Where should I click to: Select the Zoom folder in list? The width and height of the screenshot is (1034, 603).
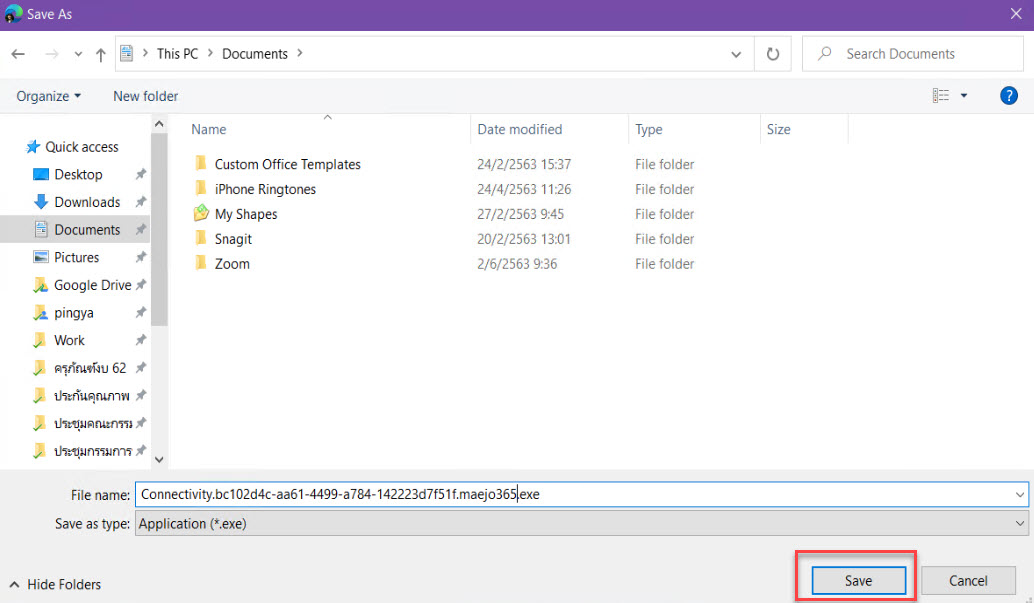coord(232,264)
